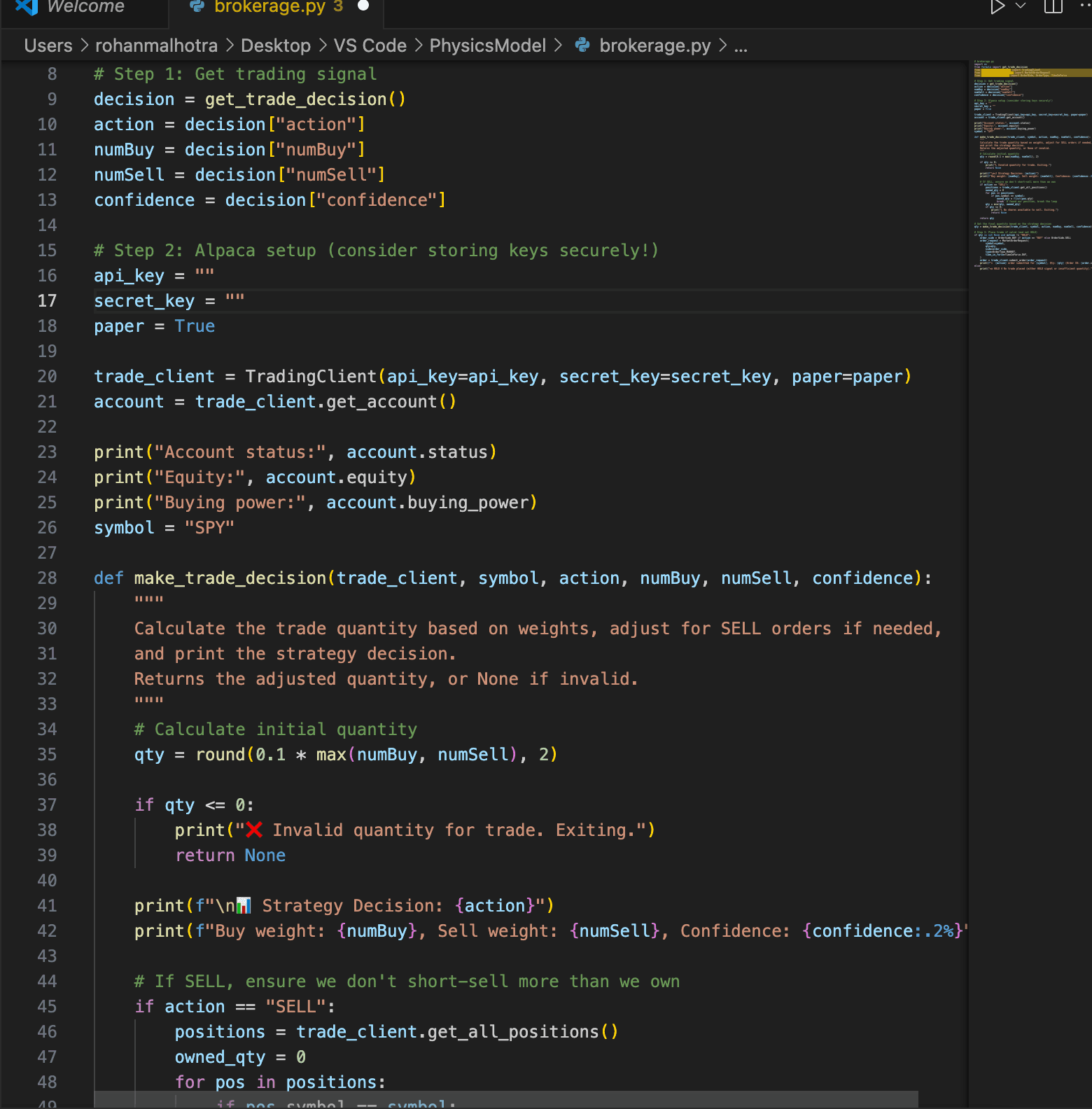This screenshot has width=1092, height=1109.
Task: Click 'account.status' in the print statement
Action: point(417,452)
